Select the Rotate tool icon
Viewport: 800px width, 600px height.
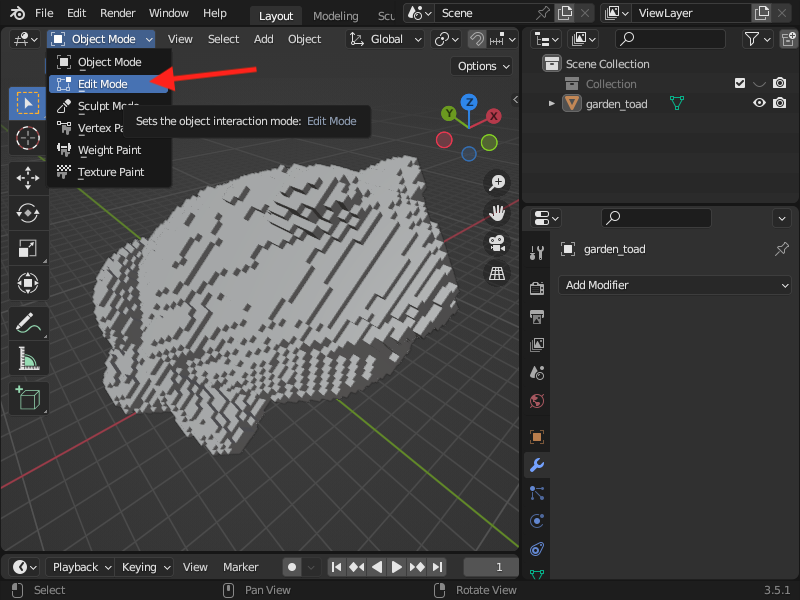pyautogui.click(x=28, y=213)
